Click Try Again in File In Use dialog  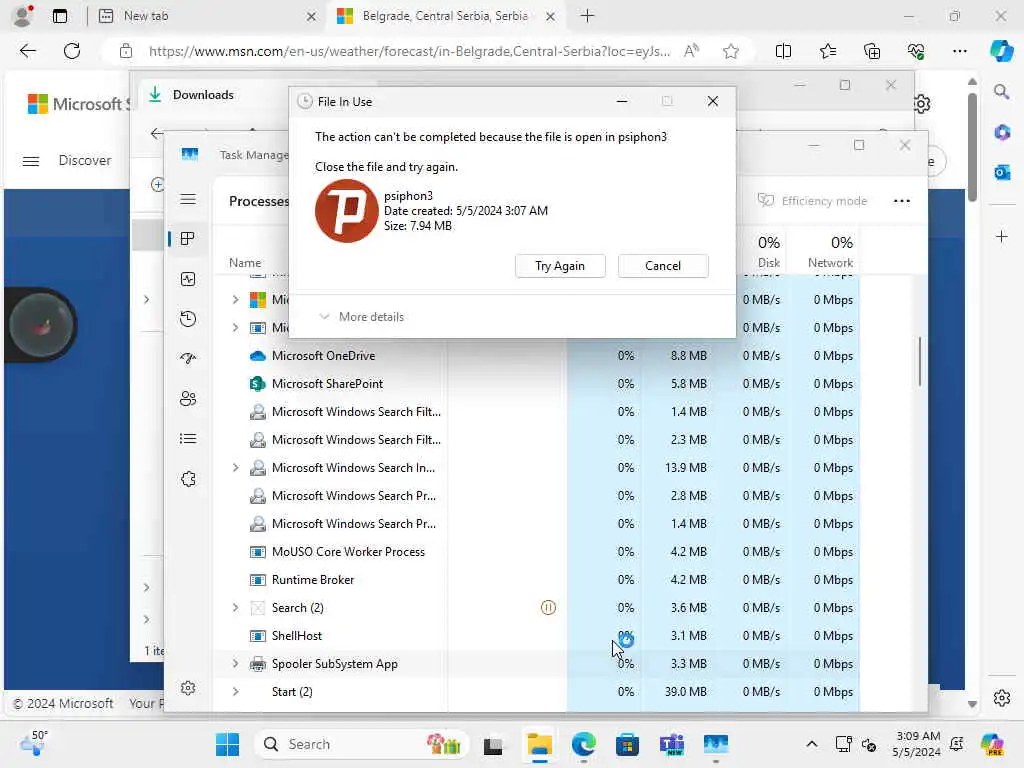click(560, 266)
